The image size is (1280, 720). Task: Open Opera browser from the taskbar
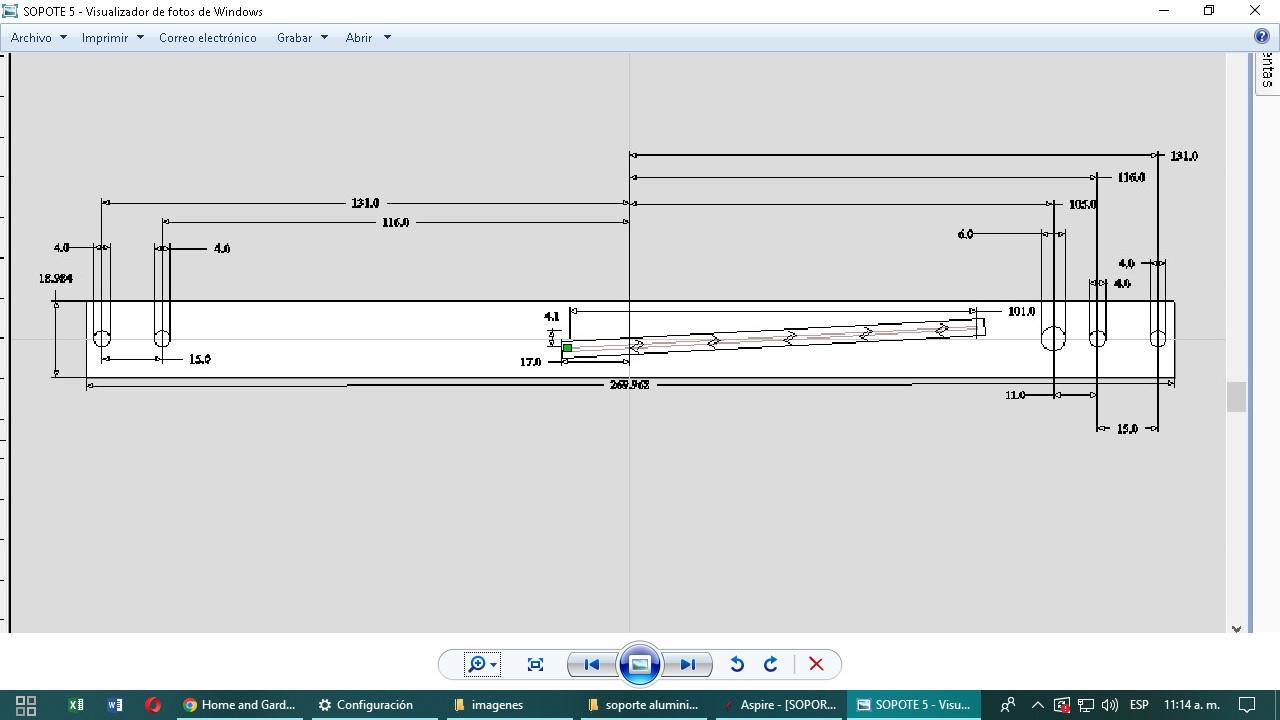click(x=153, y=705)
